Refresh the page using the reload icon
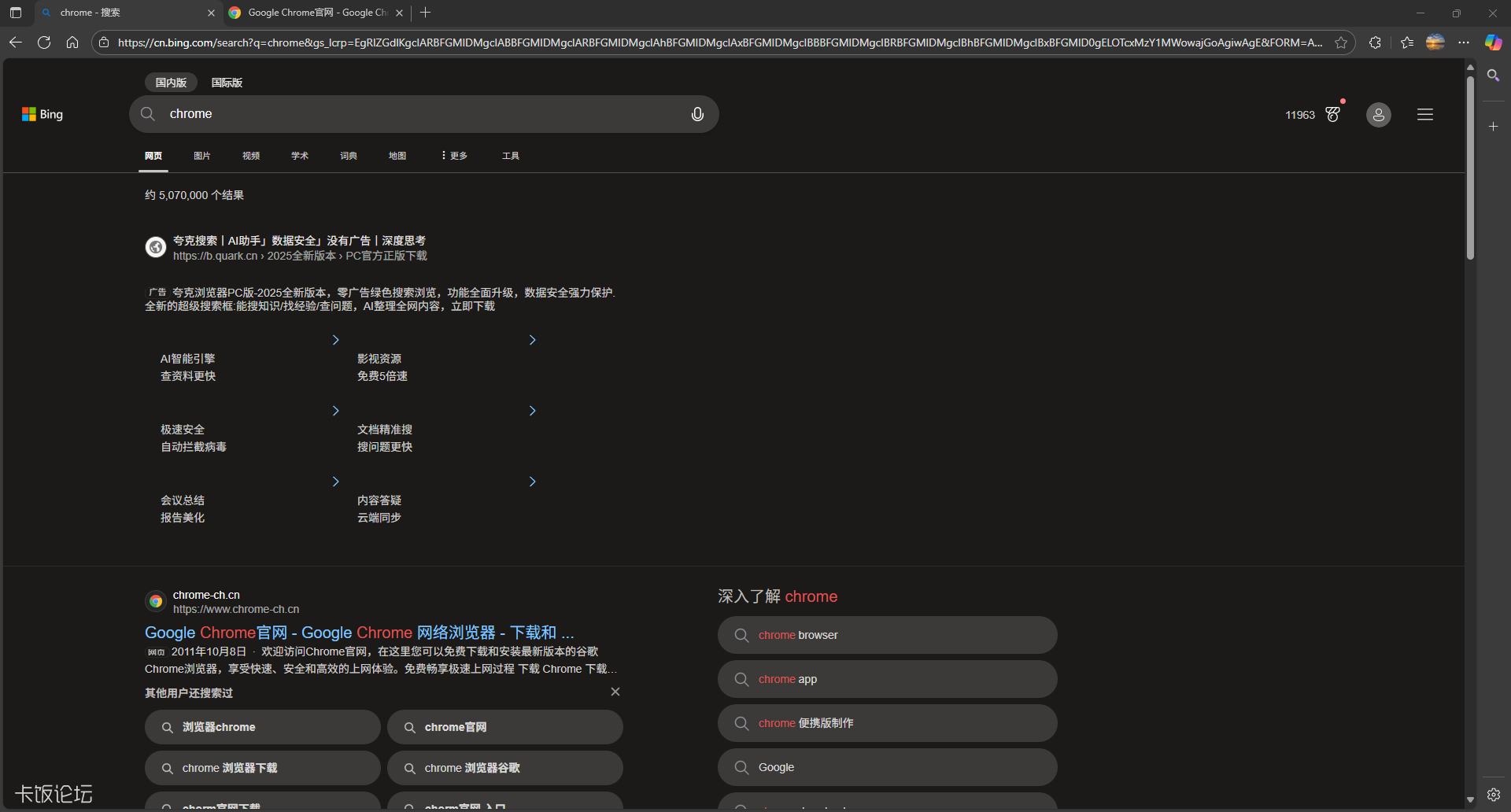The height and width of the screenshot is (812, 1511). (44, 42)
